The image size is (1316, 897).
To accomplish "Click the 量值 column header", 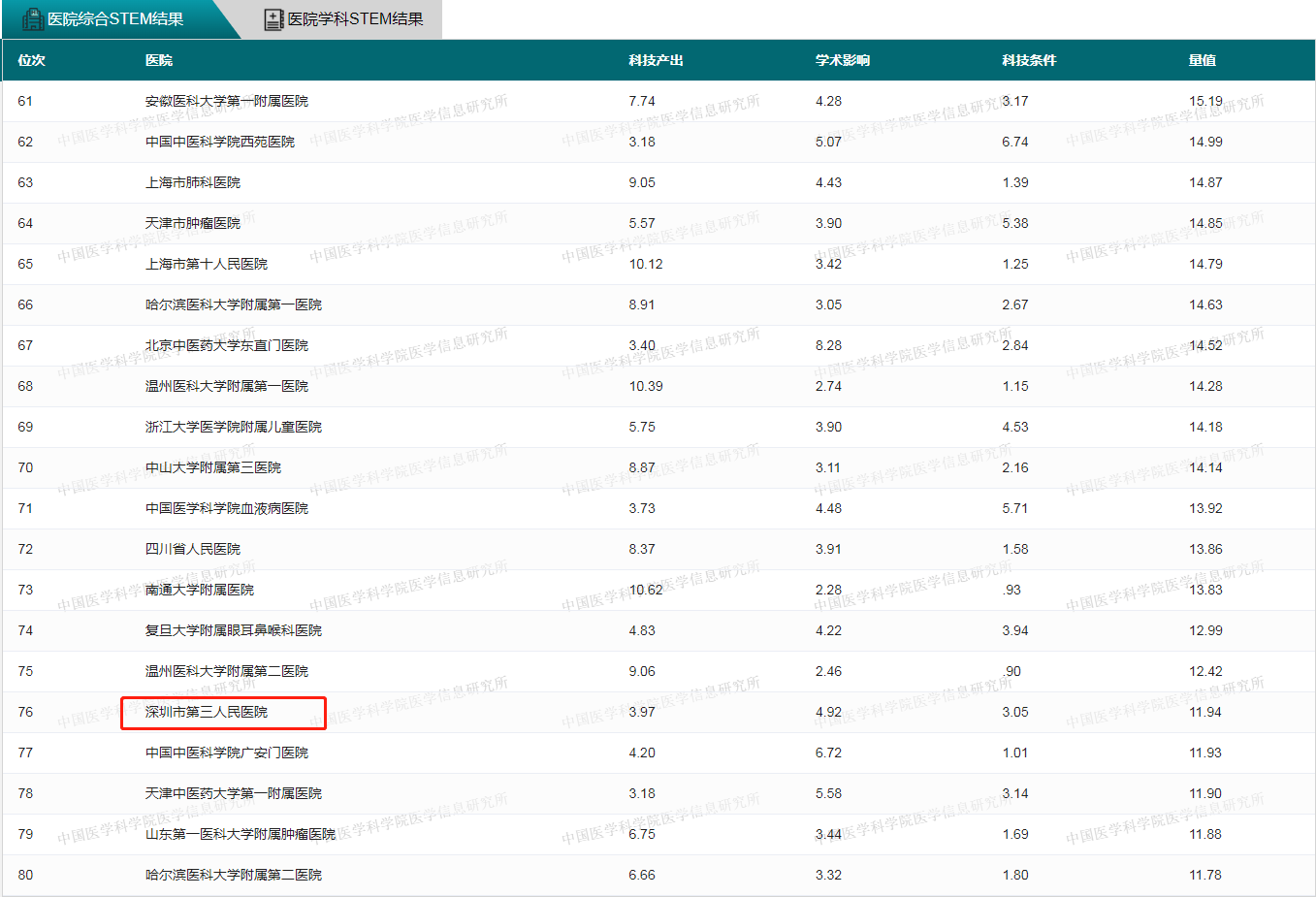I will tap(1202, 60).
